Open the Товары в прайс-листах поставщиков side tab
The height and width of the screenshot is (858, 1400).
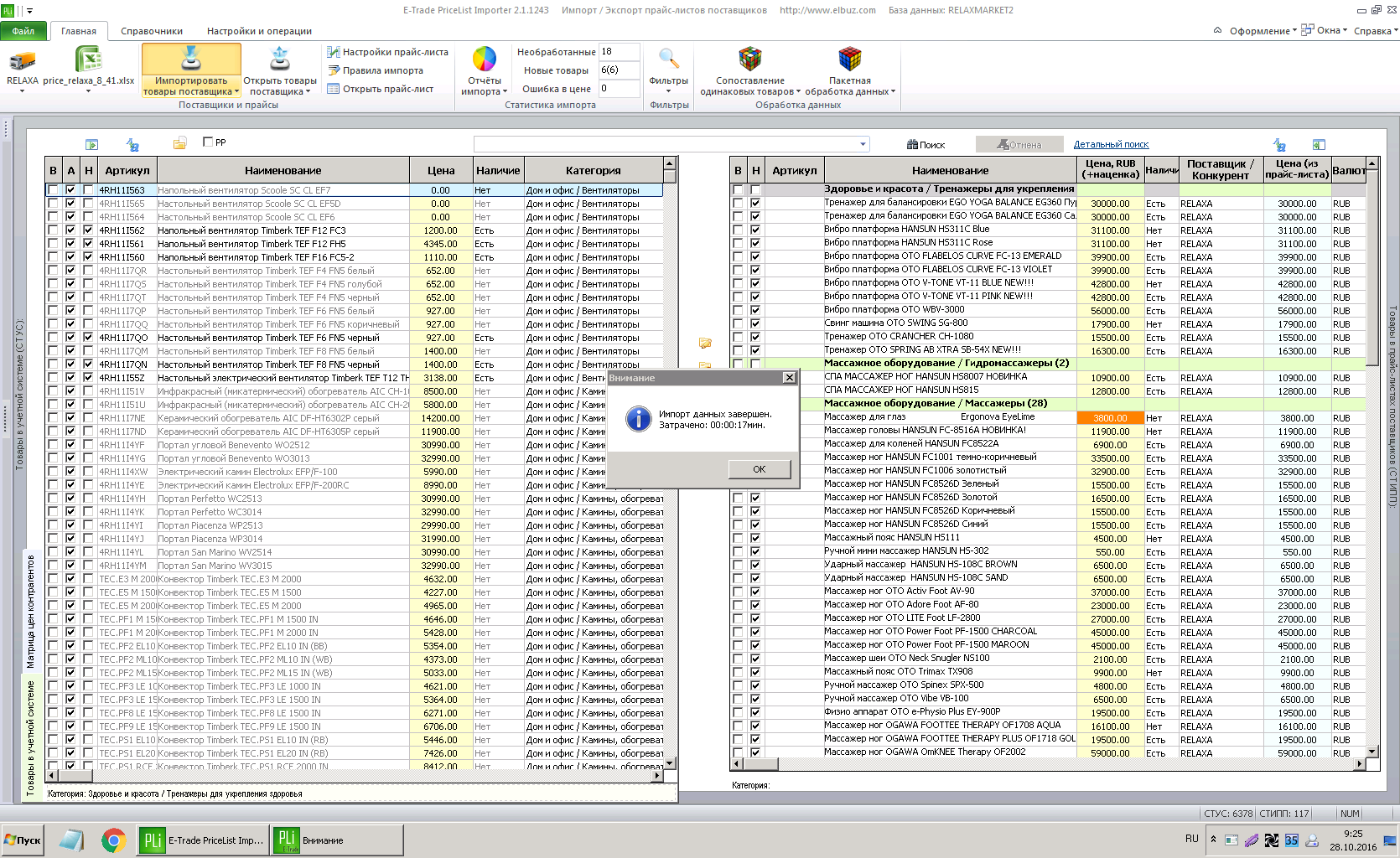point(1392,406)
